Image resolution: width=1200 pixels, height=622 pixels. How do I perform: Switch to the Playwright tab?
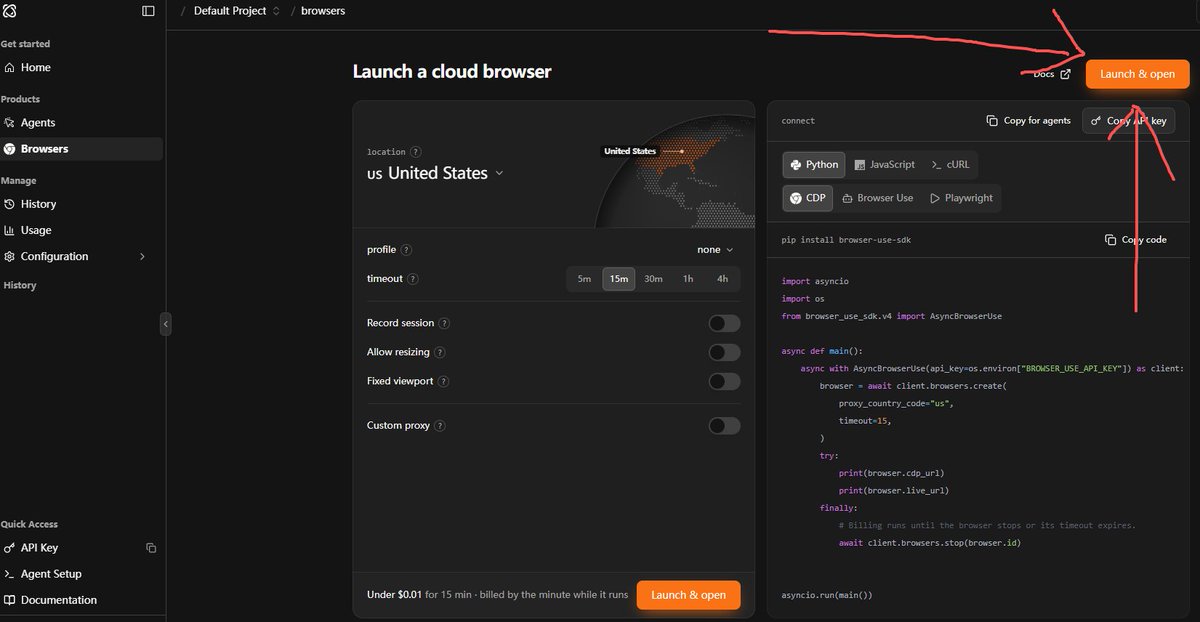[961, 198]
